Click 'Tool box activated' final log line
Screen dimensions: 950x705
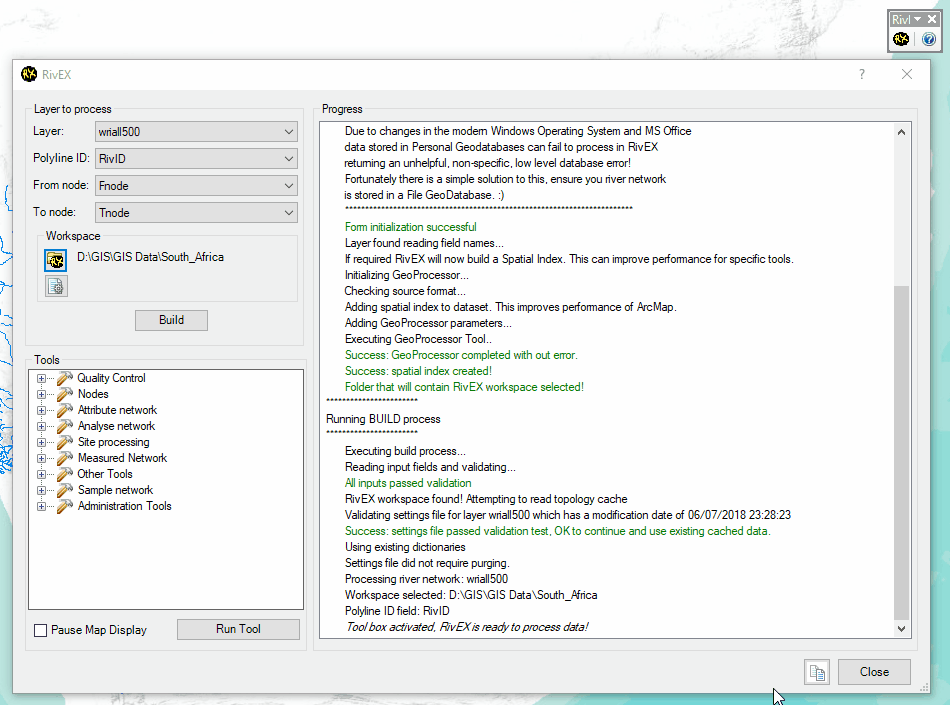click(467, 627)
